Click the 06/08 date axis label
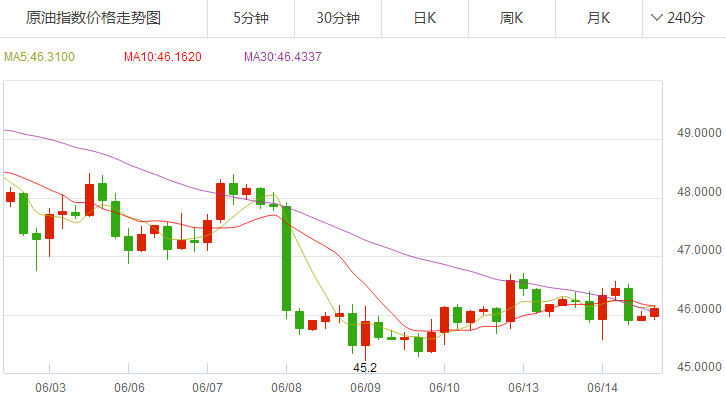This screenshot has height=401, width=726. (286, 388)
